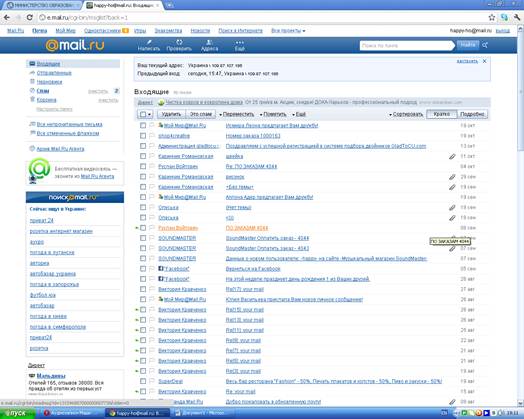Open the Номер заказа 1000183 message

pyautogui.click(x=253, y=136)
